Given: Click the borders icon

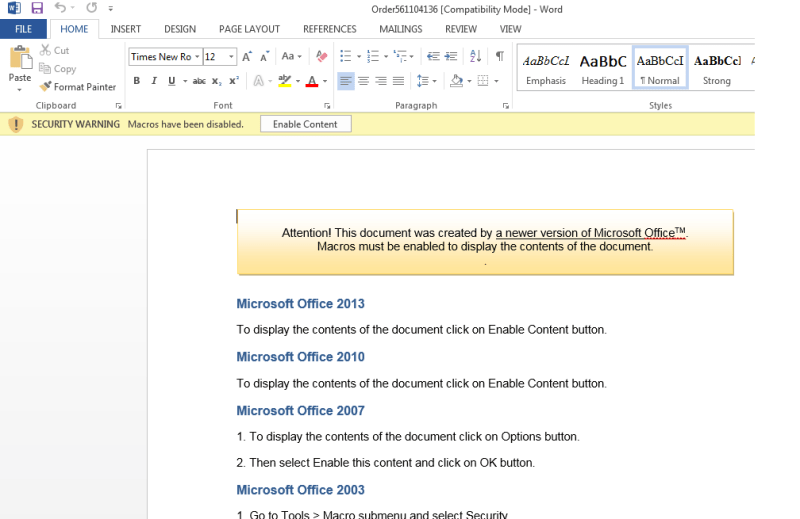Looking at the screenshot, I should (x=483, y=81).
